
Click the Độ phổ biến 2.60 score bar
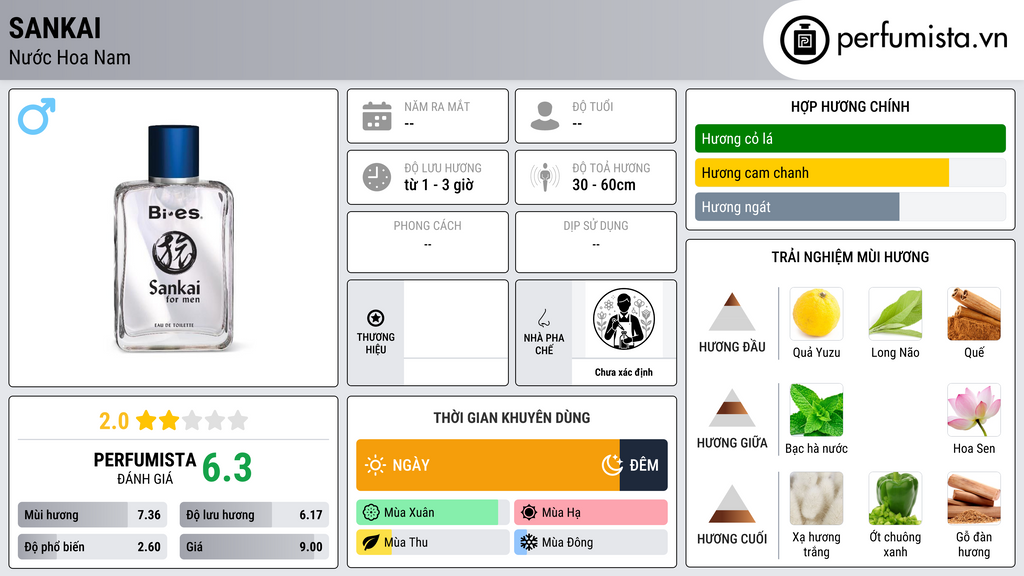click(92, 547)
